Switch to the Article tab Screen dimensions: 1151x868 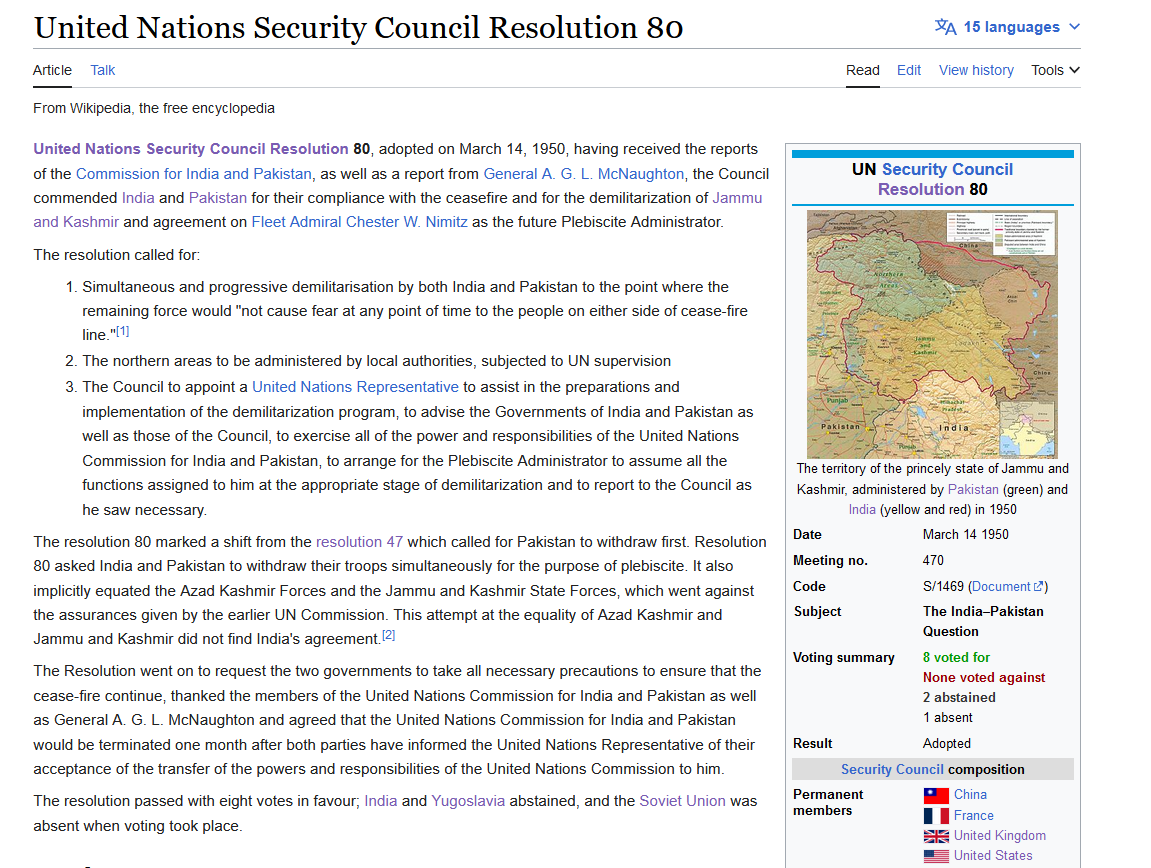tap(52, 70)
